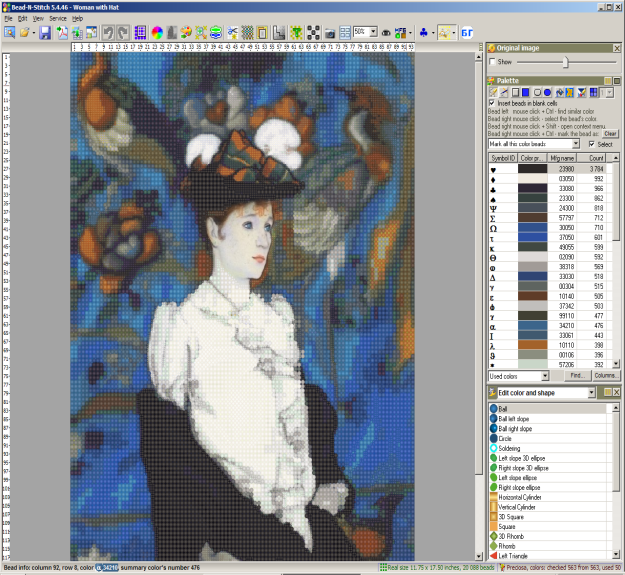The height and width of the screenshot is (575, 625).
Task: Select the filled blue circle tool in Palette
Action: coord(547,92)
